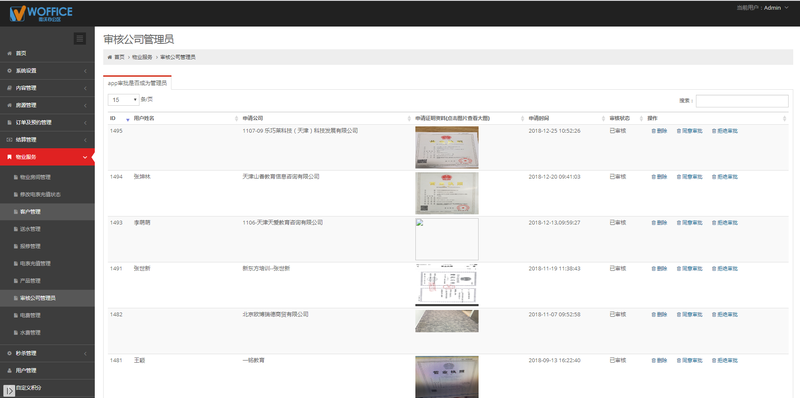Click the 首页 home icon in sidebar

(10, 53)
